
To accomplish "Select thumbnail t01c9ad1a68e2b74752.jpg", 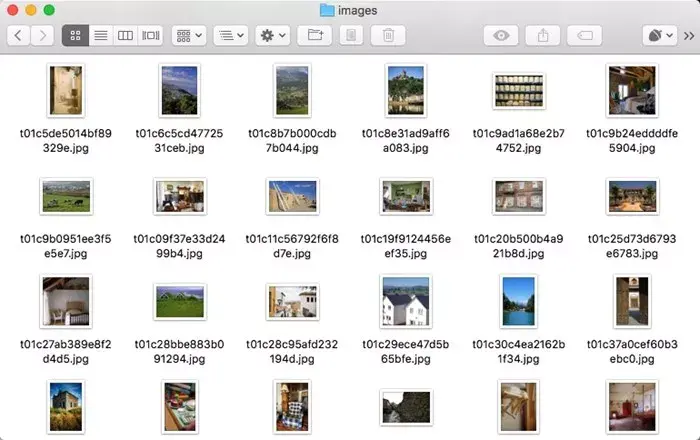I will pyautogui.click(x=519, y=91).
